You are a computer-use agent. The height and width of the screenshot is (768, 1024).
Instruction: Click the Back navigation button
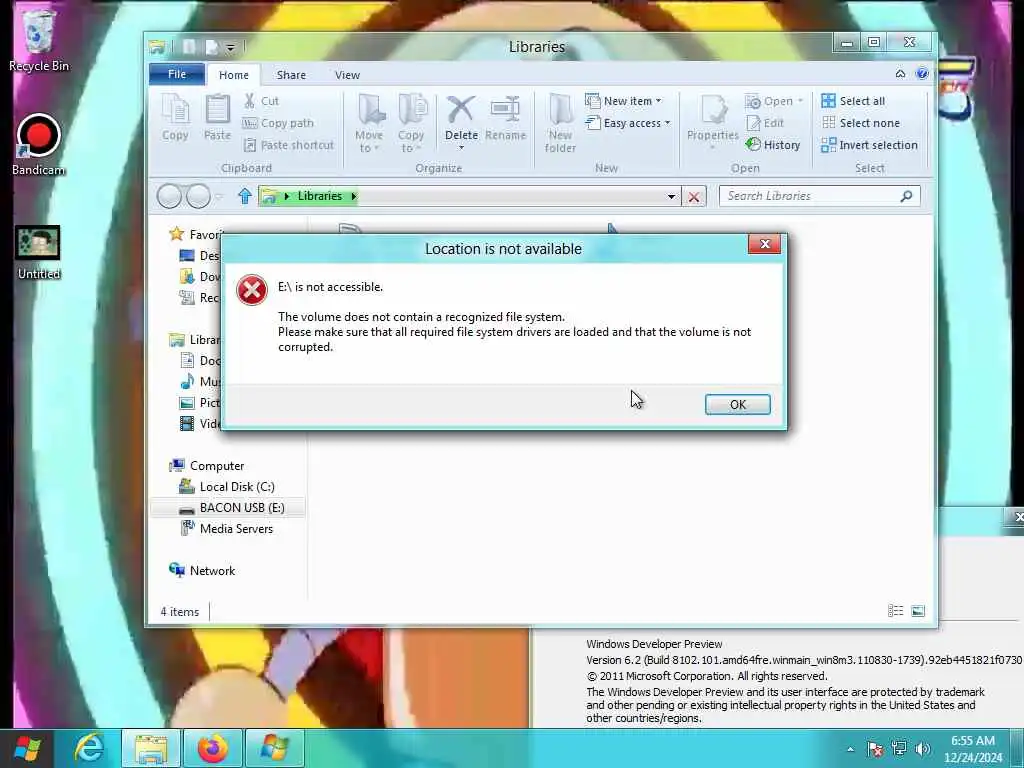click(x=169, y=196)
